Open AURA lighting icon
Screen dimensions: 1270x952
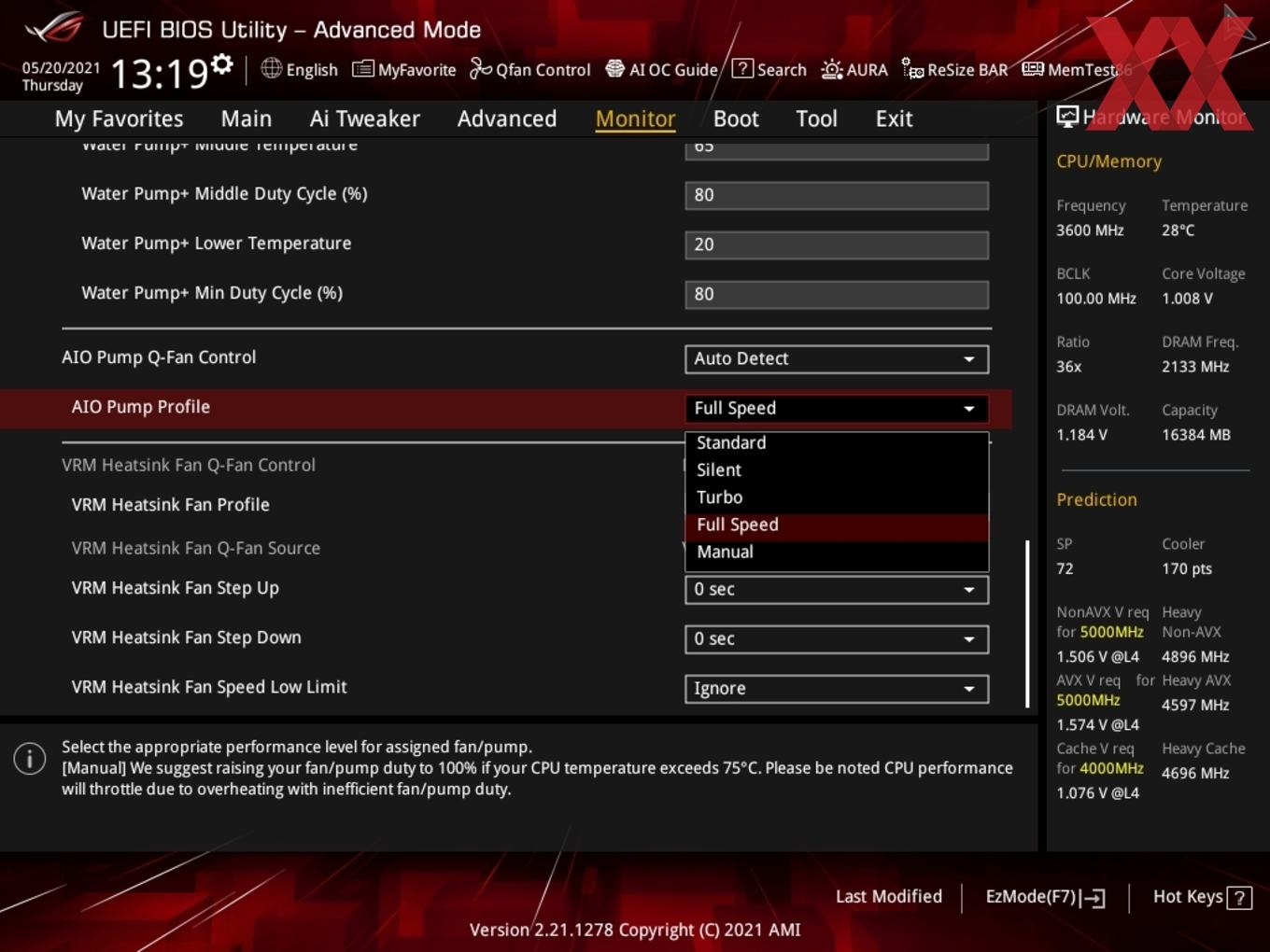(831, 69)
